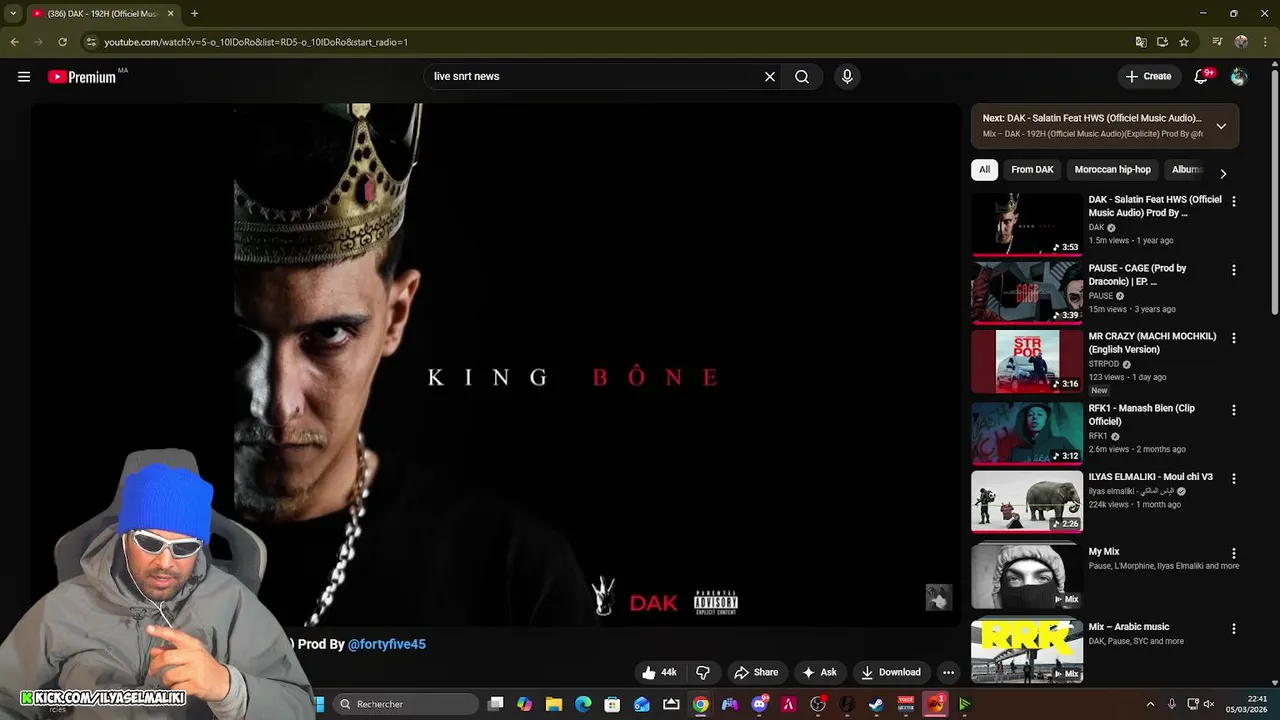Click the Windows taskbar search box
Viewport: 1280px width, 720px height.
[404, 704]
